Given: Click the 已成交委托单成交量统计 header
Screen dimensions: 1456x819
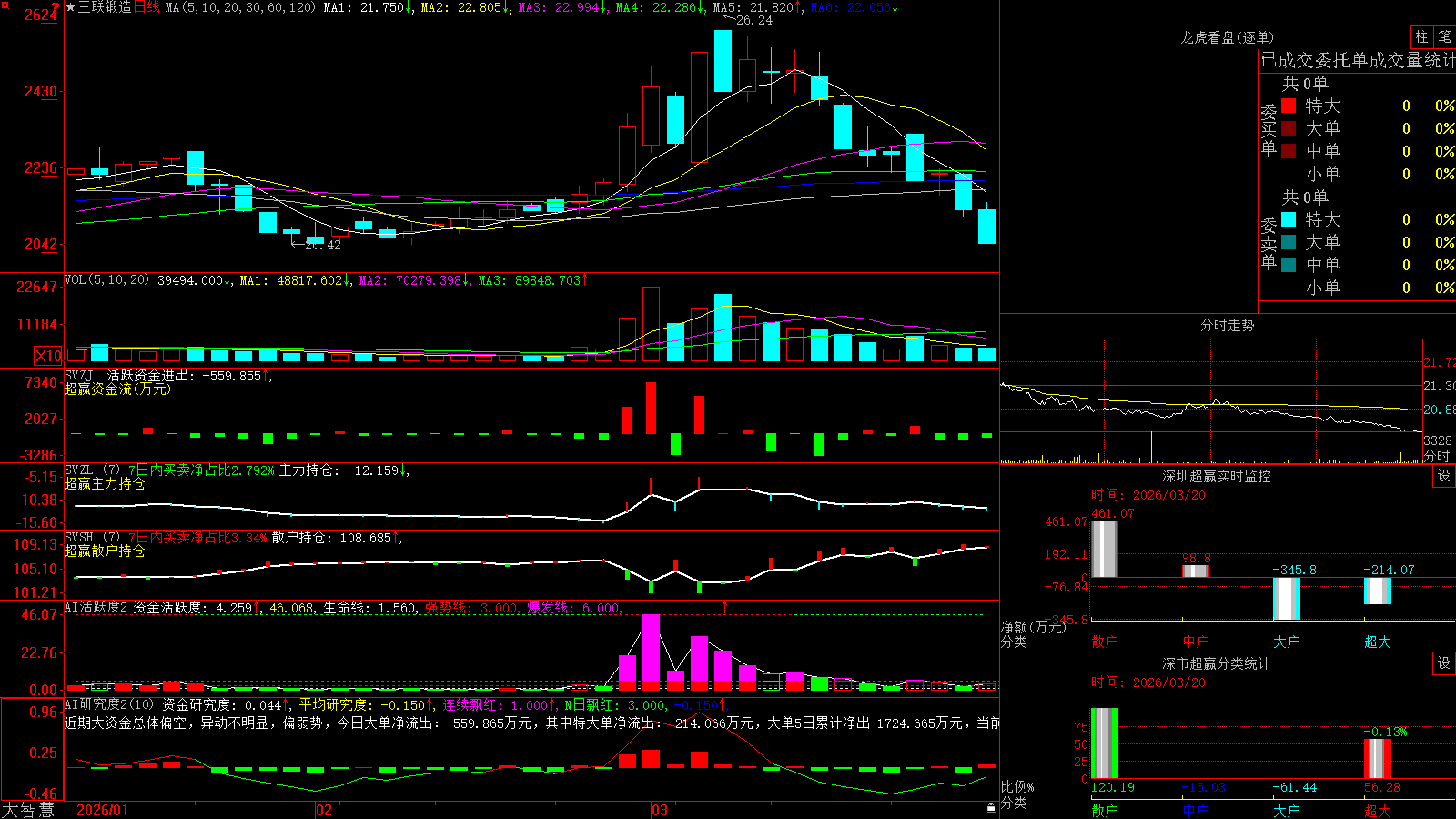Looking at the screenshot, I should pos(1358,60).
